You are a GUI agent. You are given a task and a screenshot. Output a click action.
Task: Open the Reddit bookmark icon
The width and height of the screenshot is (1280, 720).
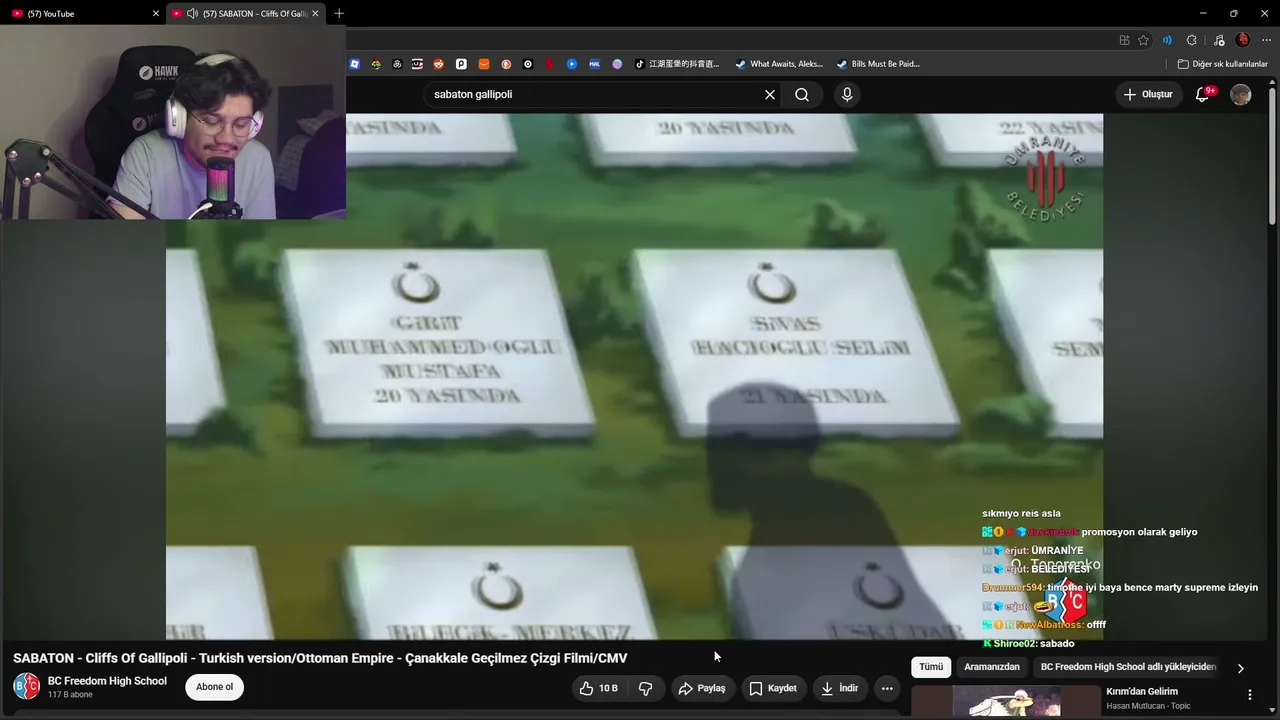point(439,64)
